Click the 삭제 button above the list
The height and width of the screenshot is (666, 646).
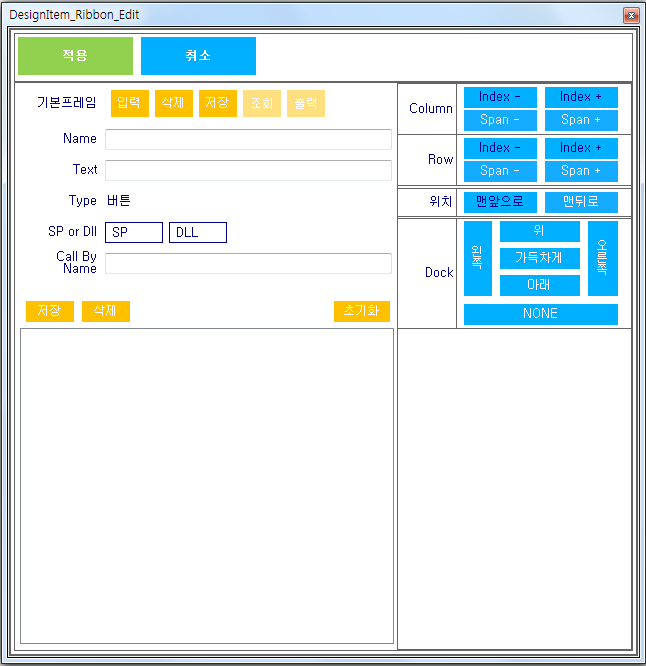[x=106, y=311]
